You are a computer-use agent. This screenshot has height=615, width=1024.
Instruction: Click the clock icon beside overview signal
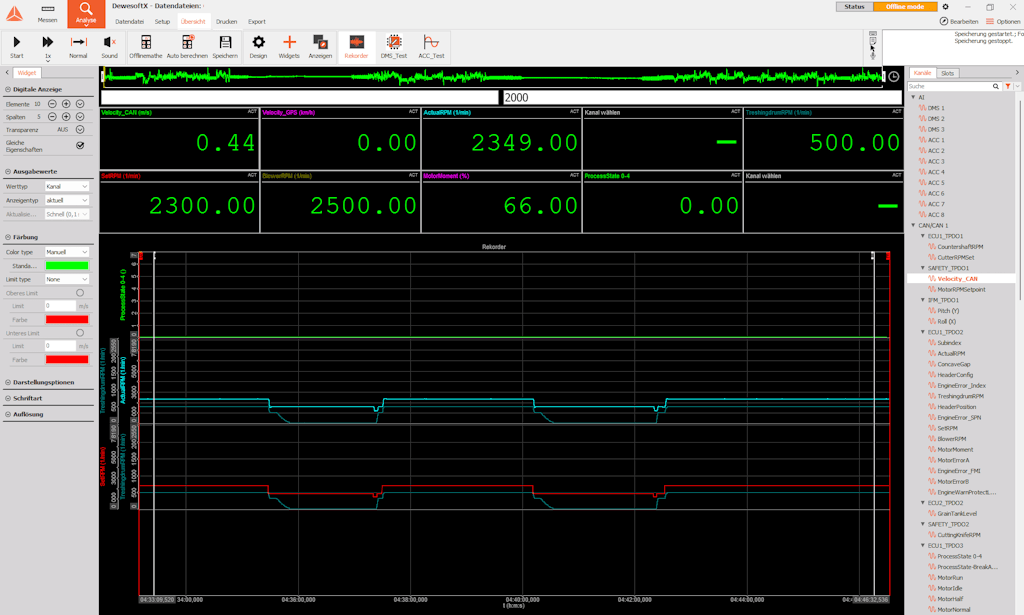click(893, 77)
